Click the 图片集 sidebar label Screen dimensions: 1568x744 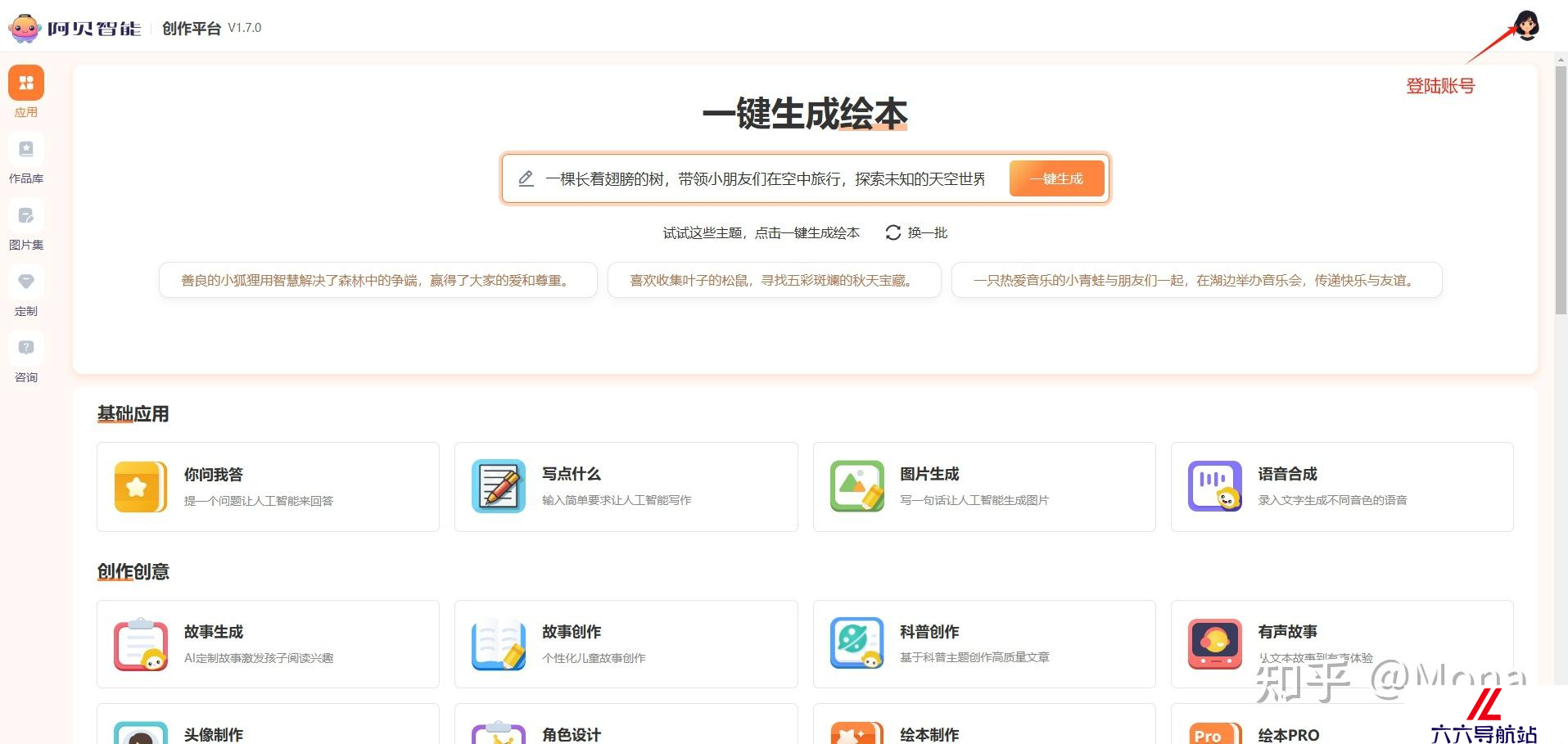click(26, 245)
